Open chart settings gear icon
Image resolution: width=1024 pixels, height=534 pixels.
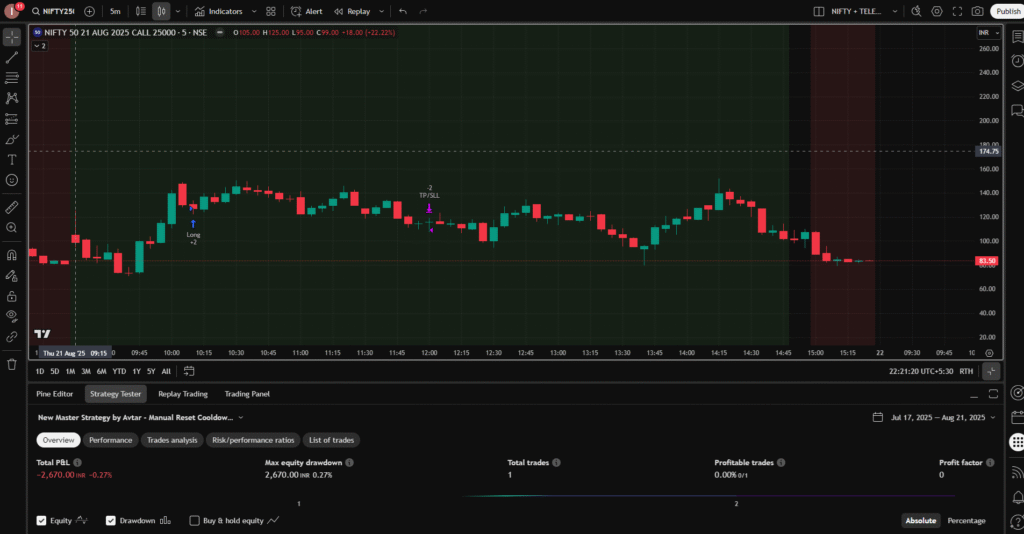coord(936,11)
